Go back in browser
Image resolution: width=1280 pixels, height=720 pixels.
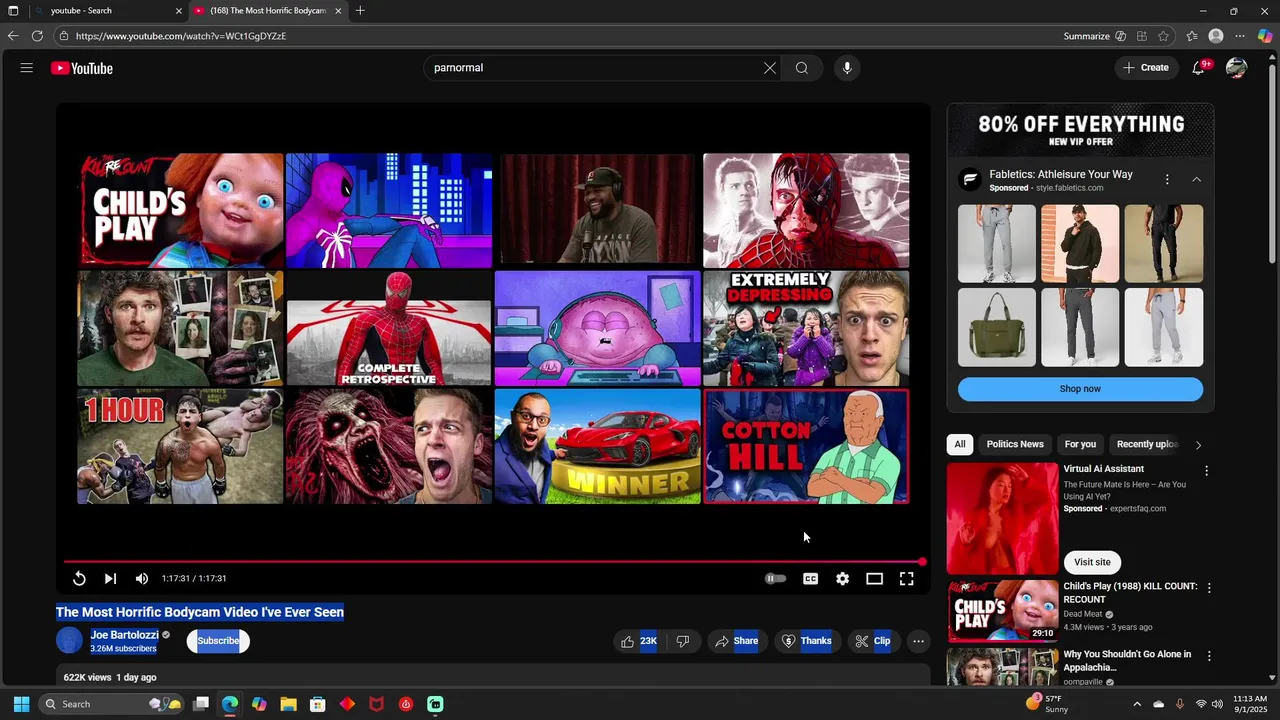[x=12, y=36]
